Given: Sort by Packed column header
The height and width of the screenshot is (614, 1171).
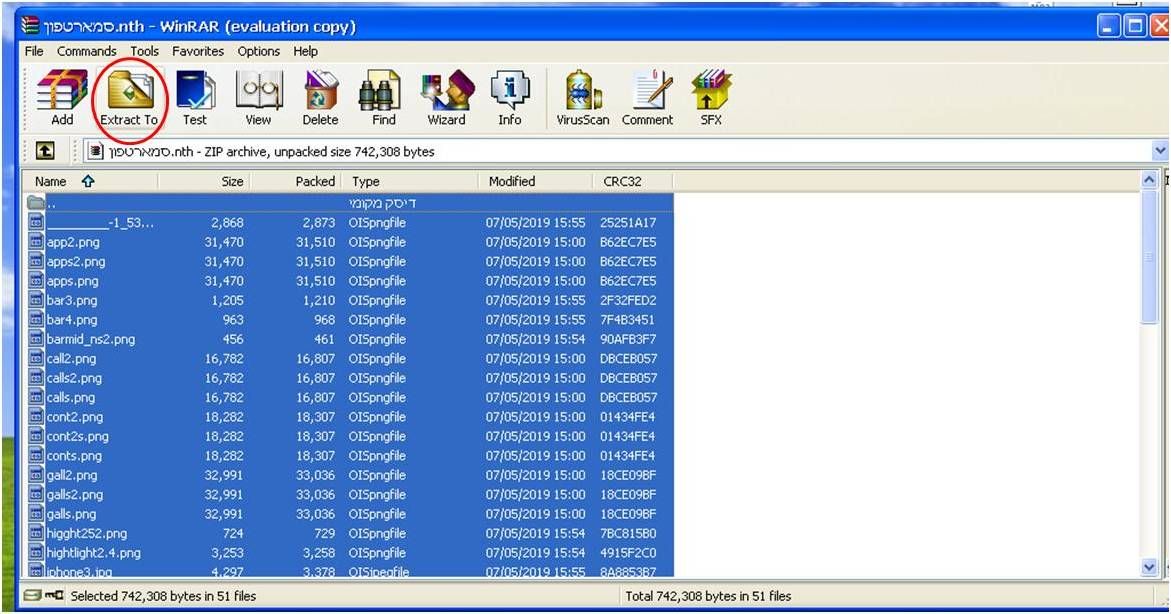Looking at the screenshot, I should [x=296, y=182].
